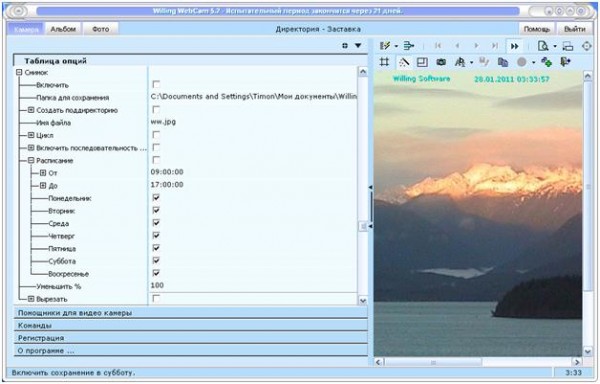Expand Включить последовательность tree node

pyautogui.click(x=31, y=148)
